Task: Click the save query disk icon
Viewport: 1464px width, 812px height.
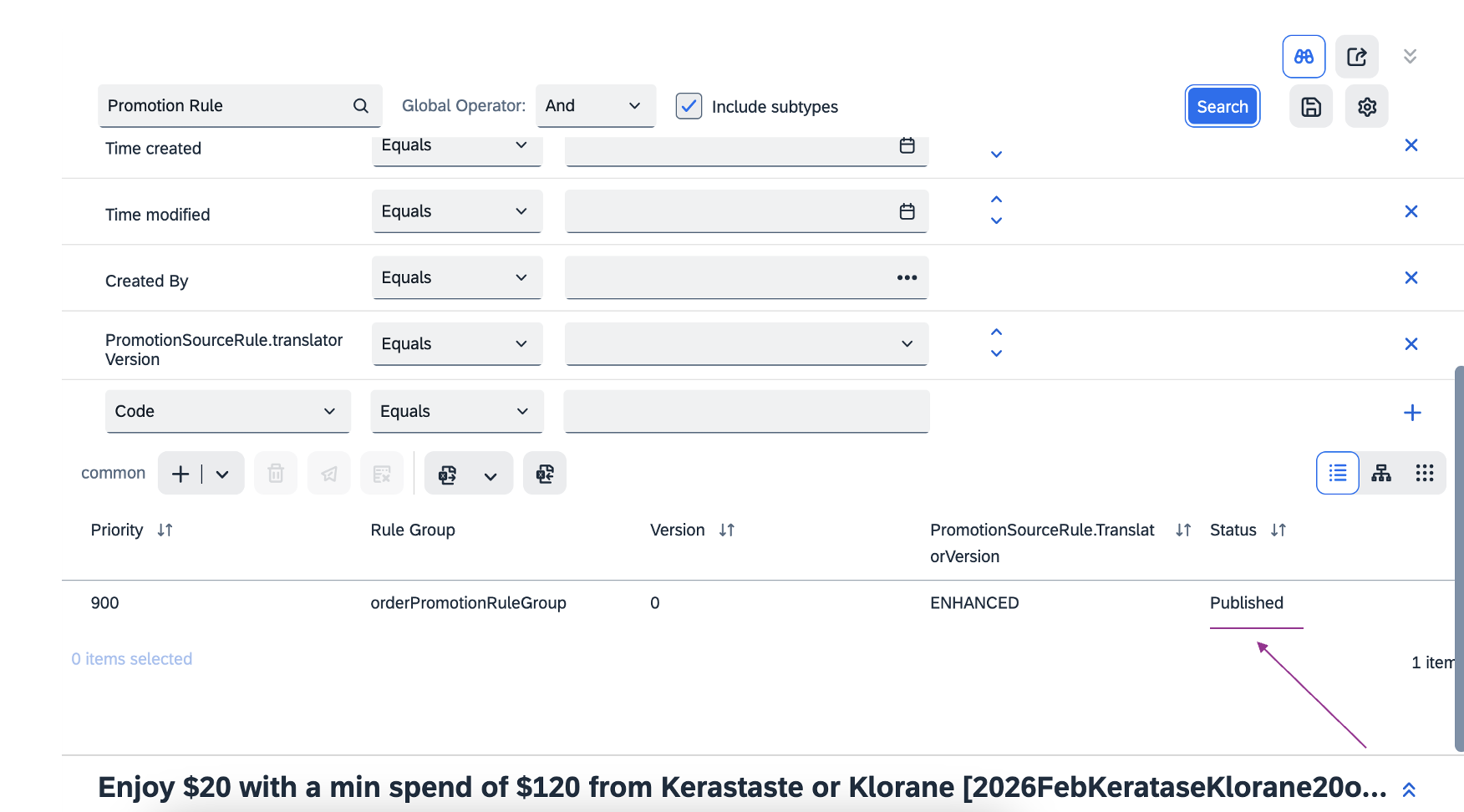Action: click(x=1310, y=107)
